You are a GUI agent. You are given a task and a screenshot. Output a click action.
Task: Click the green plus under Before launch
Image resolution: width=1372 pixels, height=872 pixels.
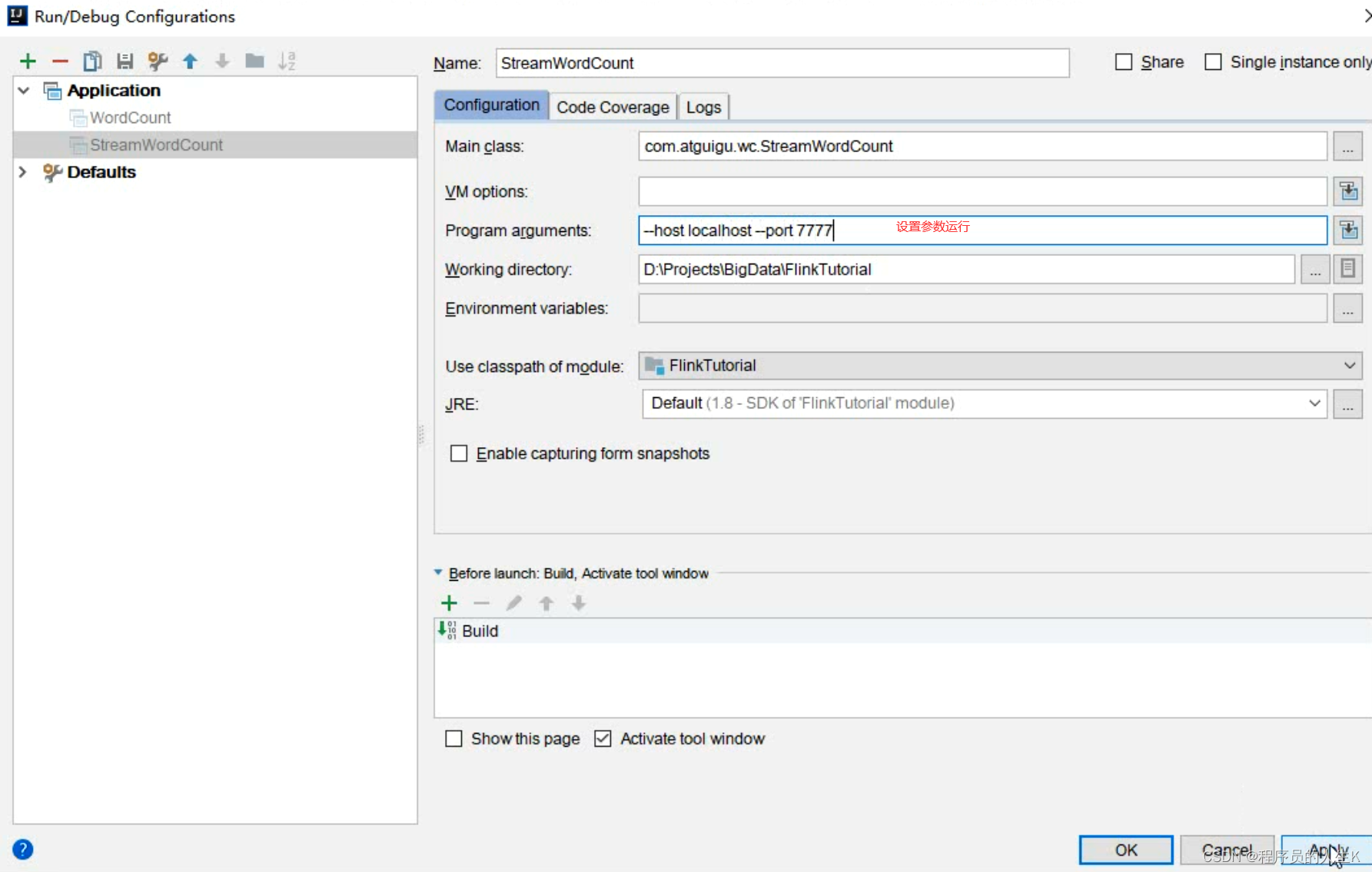(450, 604)
